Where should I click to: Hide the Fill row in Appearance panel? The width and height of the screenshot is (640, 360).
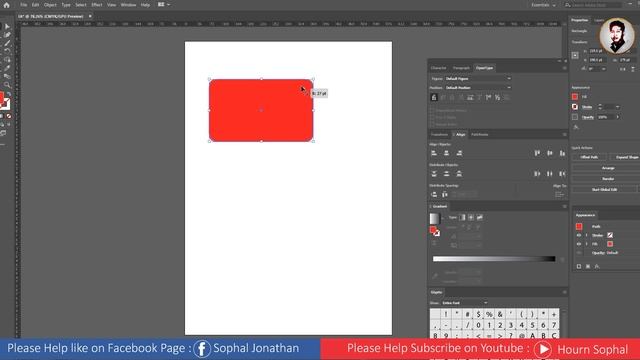(579, 244)
